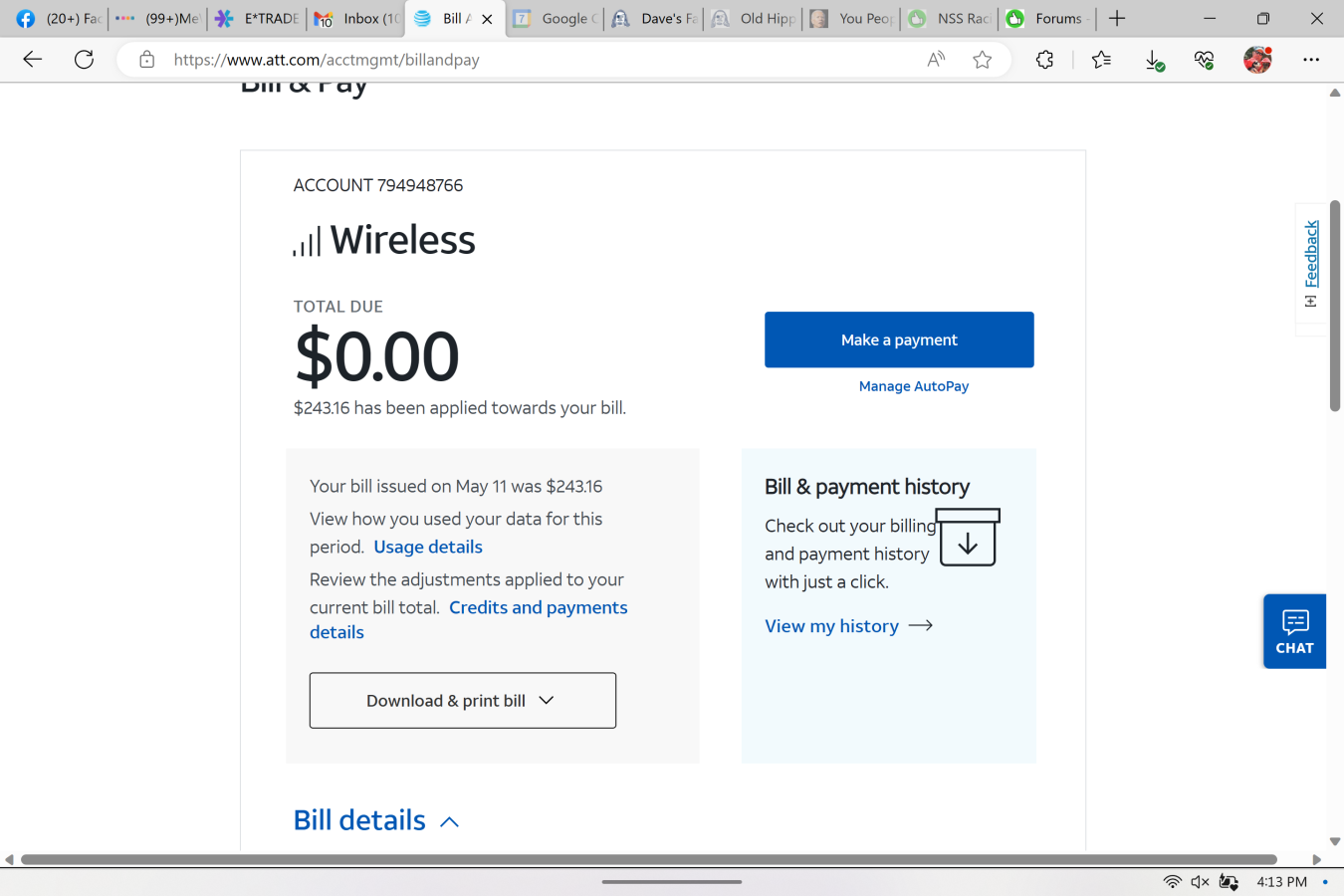Click the browser back arrow
The width and height of the screenshot is (1344, 896).
click(x=32, y=60)
